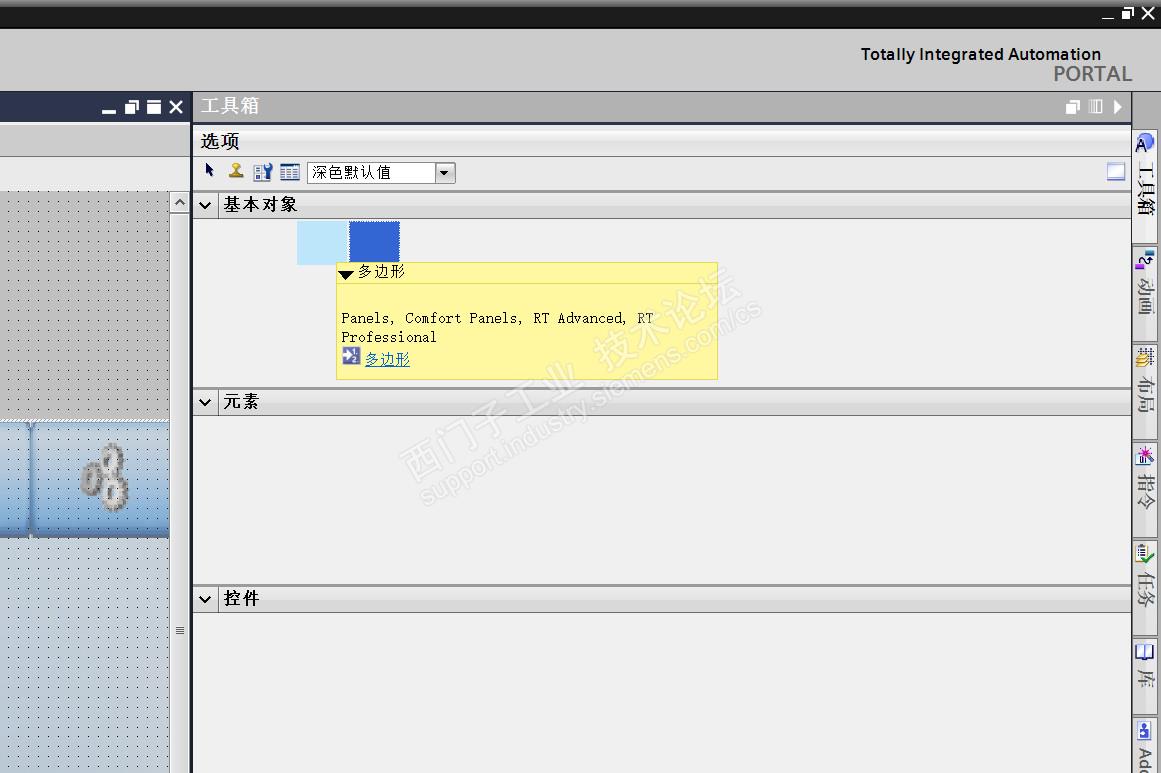Click the help arrow icon beside the 多边形 link
Viewport: 1161px width, 773px height.
tap(351, 357)
